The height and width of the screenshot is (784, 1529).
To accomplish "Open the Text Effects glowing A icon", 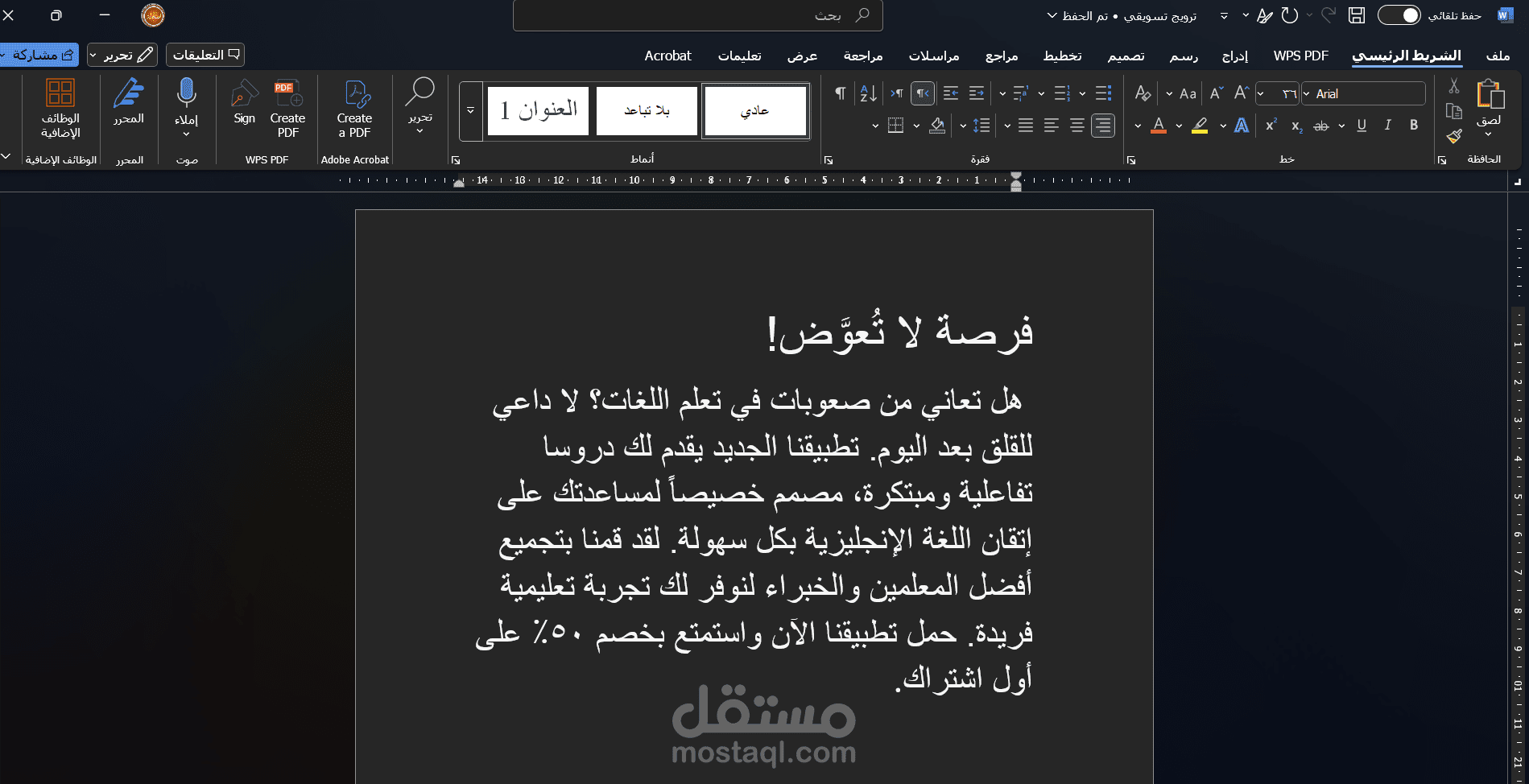I will click(1242, 126).
